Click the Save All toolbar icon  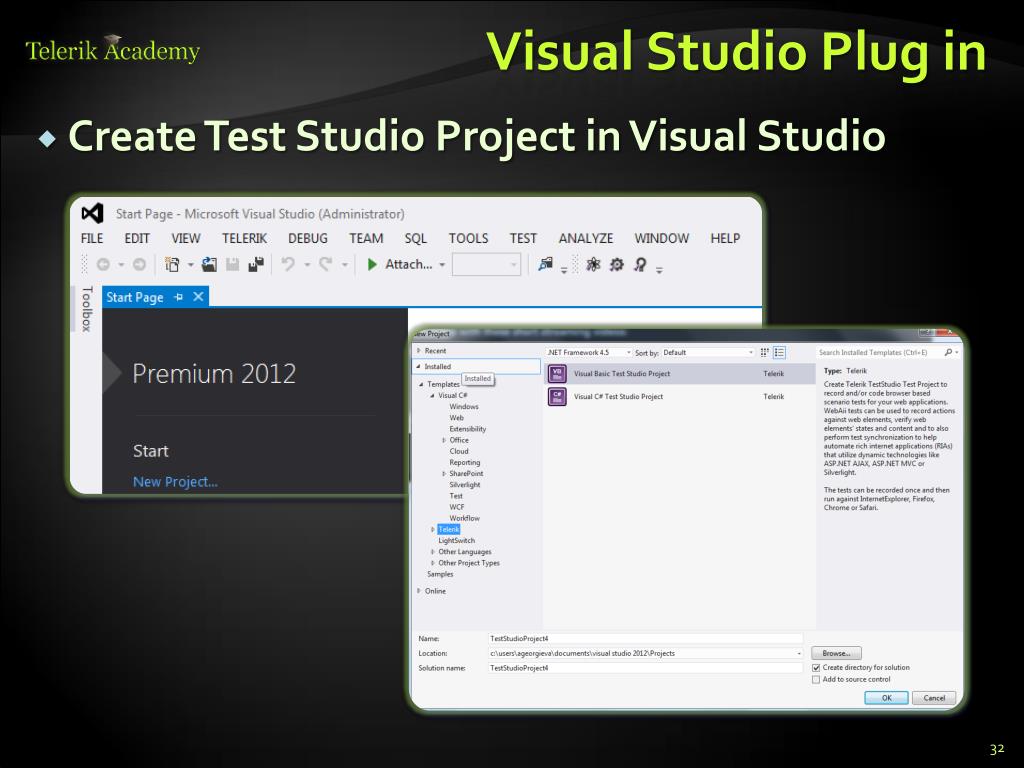pyautogui.click(x=256, y=264)
